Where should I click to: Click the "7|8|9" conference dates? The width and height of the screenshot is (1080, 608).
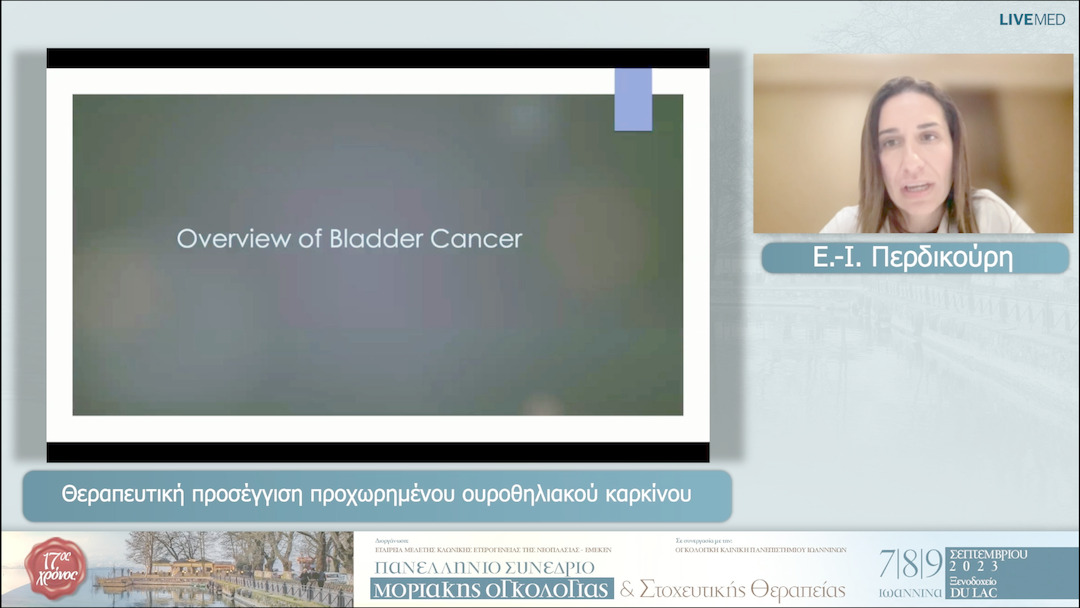pyautogui.click(x=910, y=564)
